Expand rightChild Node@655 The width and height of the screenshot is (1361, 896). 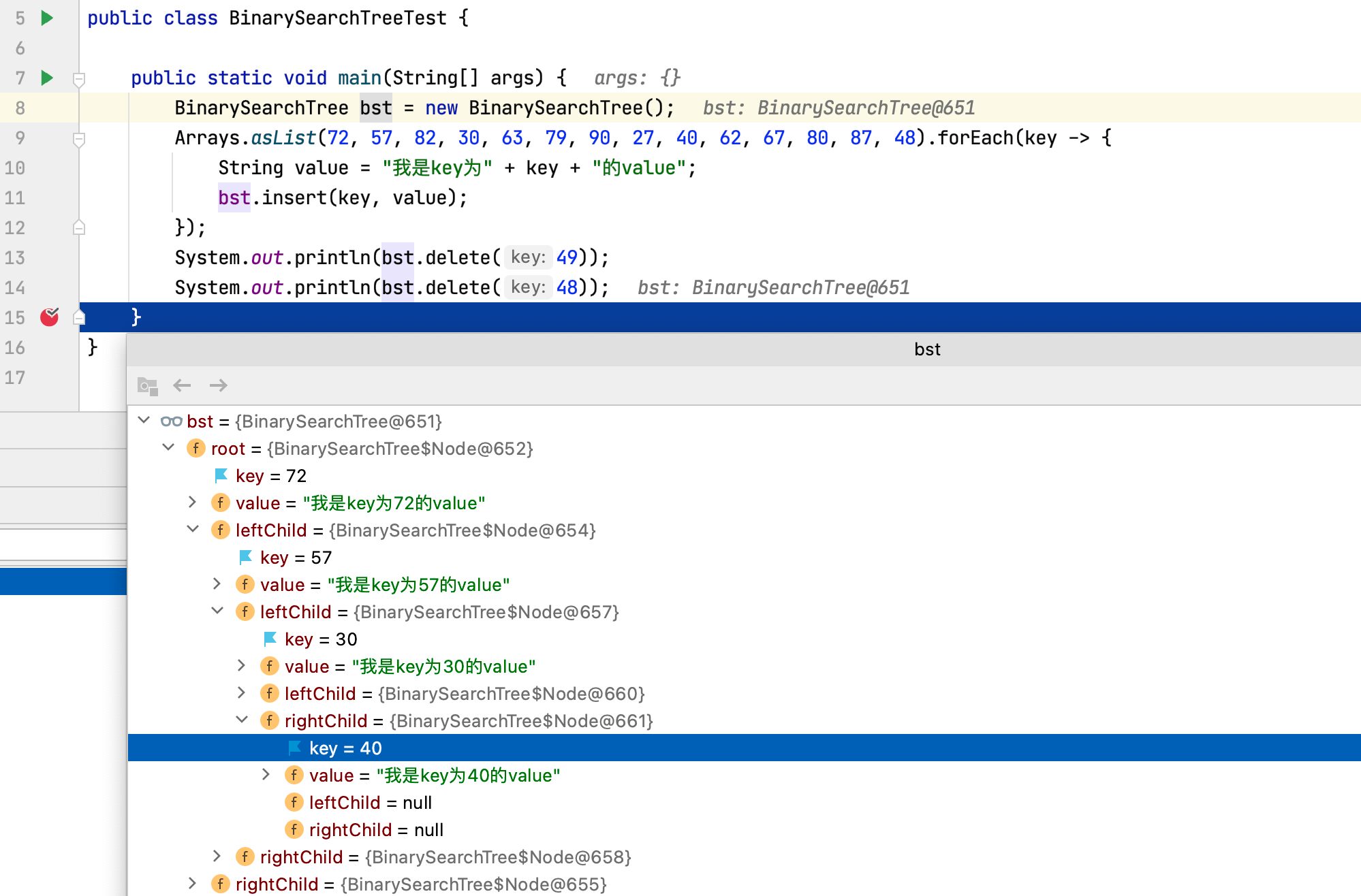click(193, 884)
